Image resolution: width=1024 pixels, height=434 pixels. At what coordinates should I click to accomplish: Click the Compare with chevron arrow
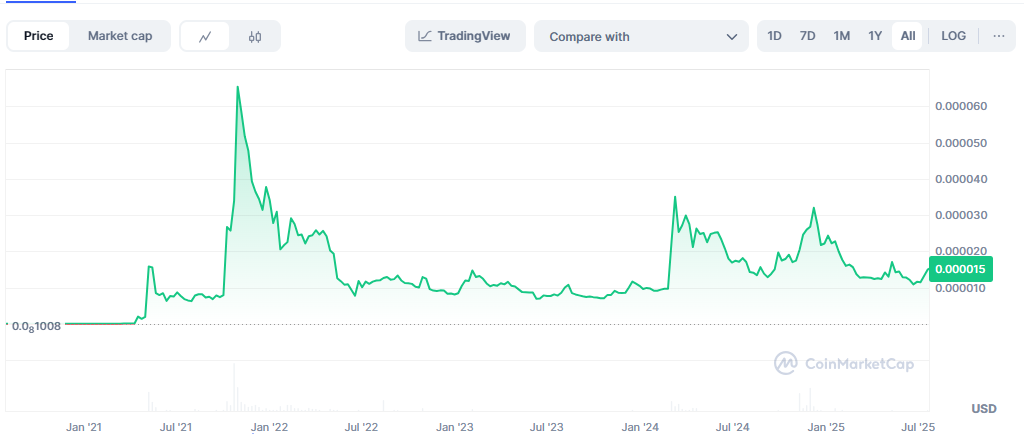(x=731, y=37)
